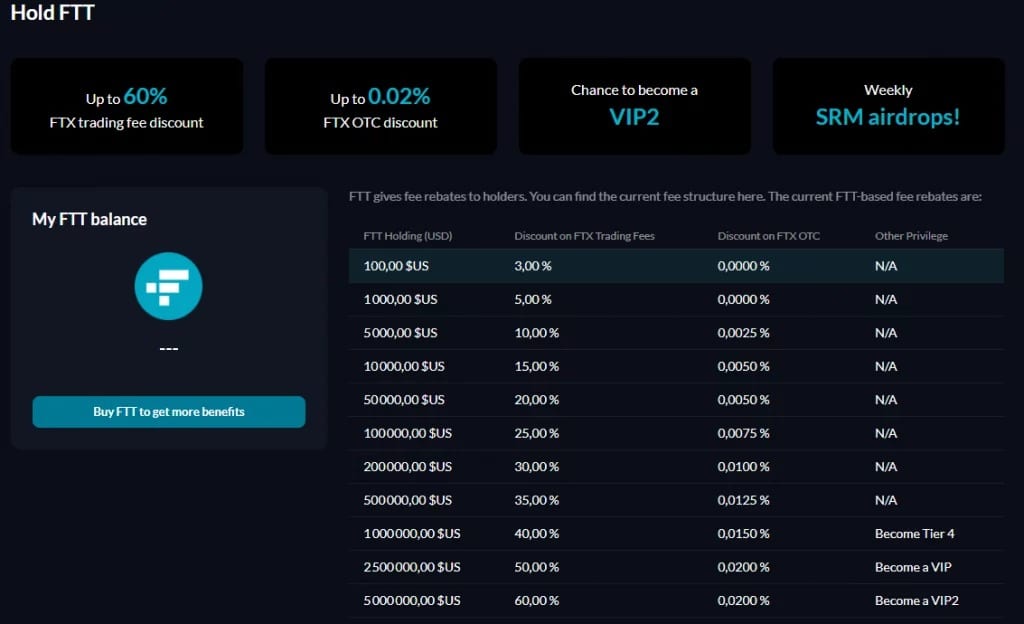The image size is (1024, 624).
Task: Click the FTT Holding (USD) column header
Action: [408, 236]
